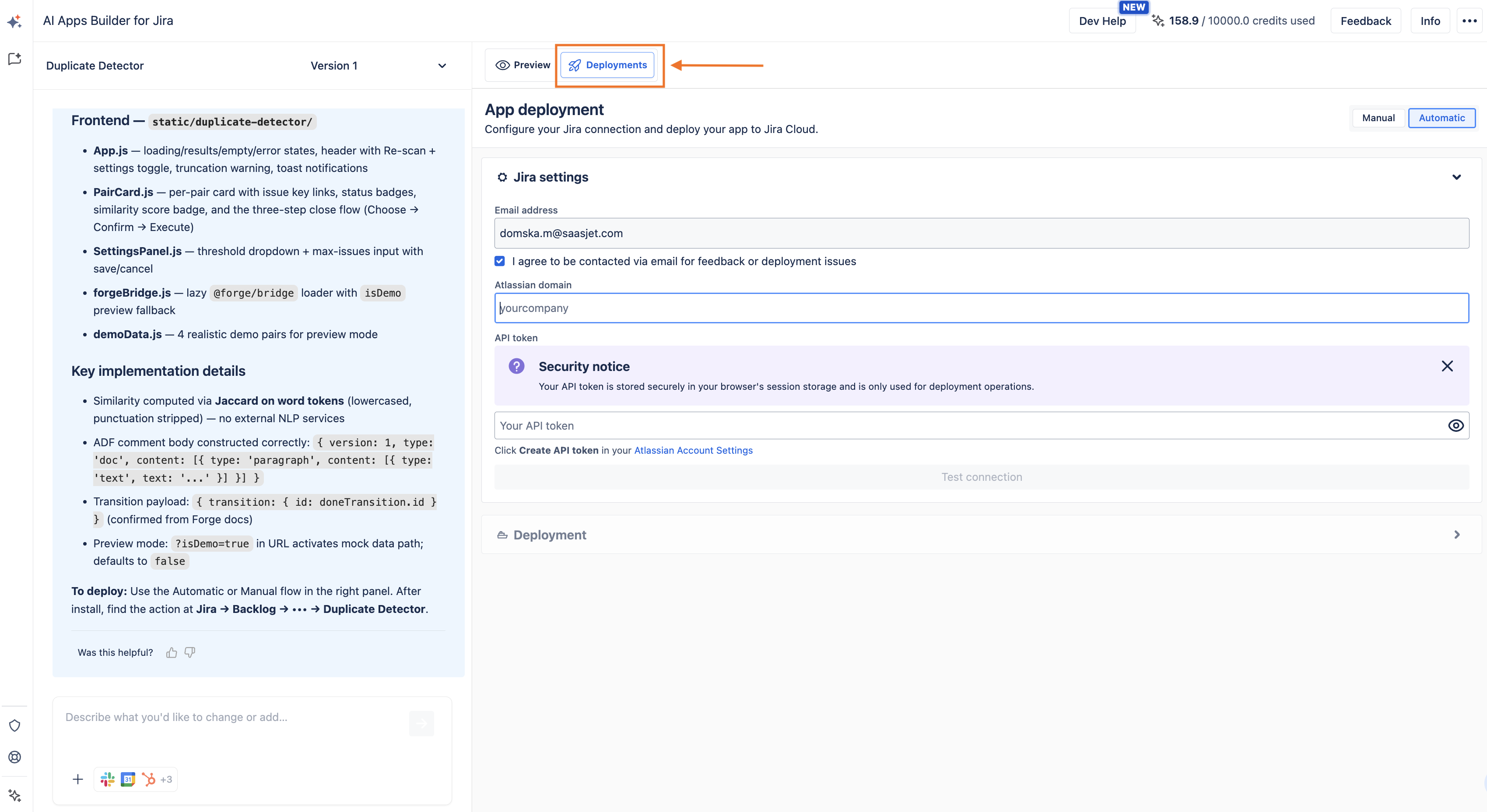Click the Security notice question mark icon

click(516, 366)
